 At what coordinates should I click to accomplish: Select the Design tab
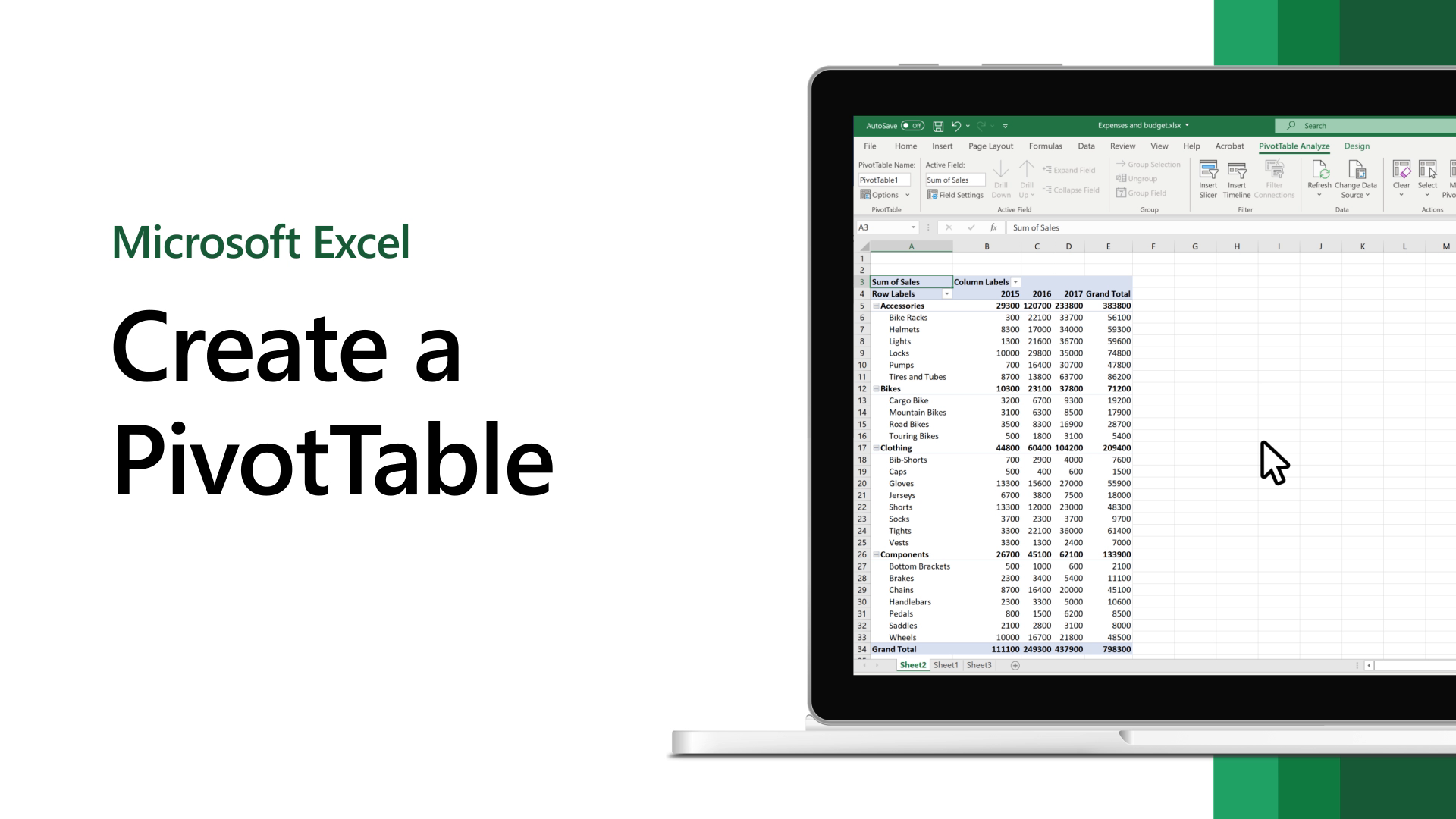1357,145
